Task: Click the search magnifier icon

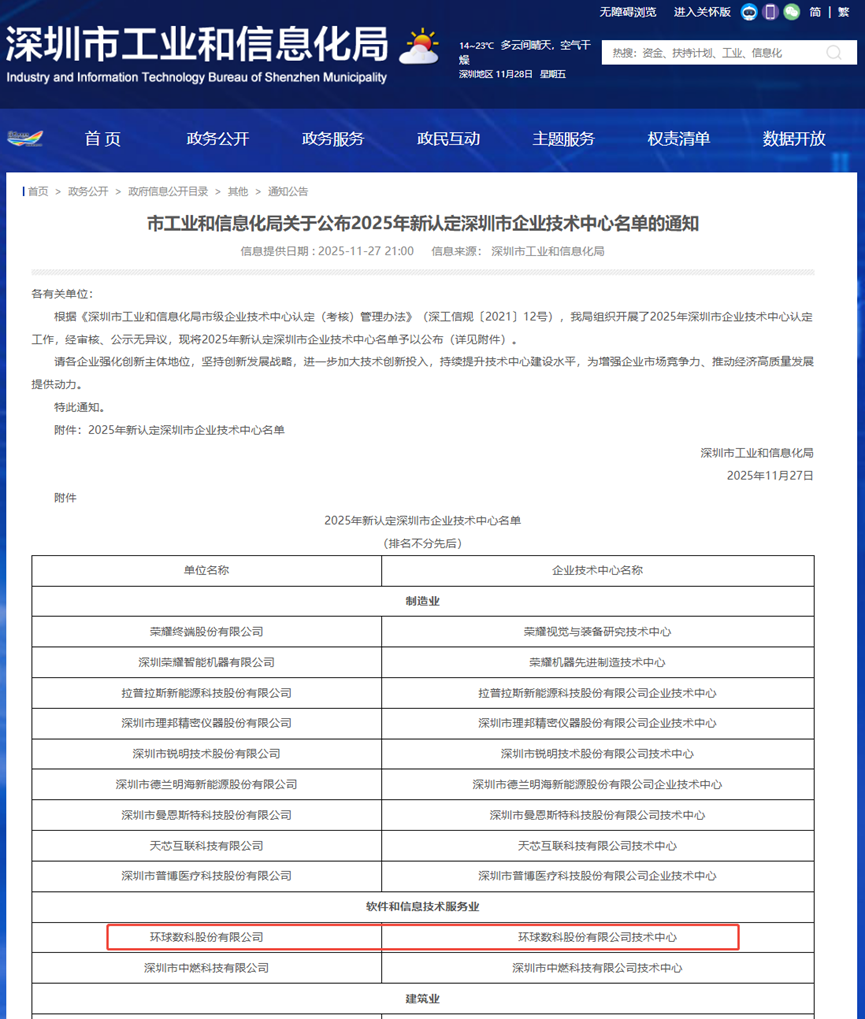Action: (833, 53)
